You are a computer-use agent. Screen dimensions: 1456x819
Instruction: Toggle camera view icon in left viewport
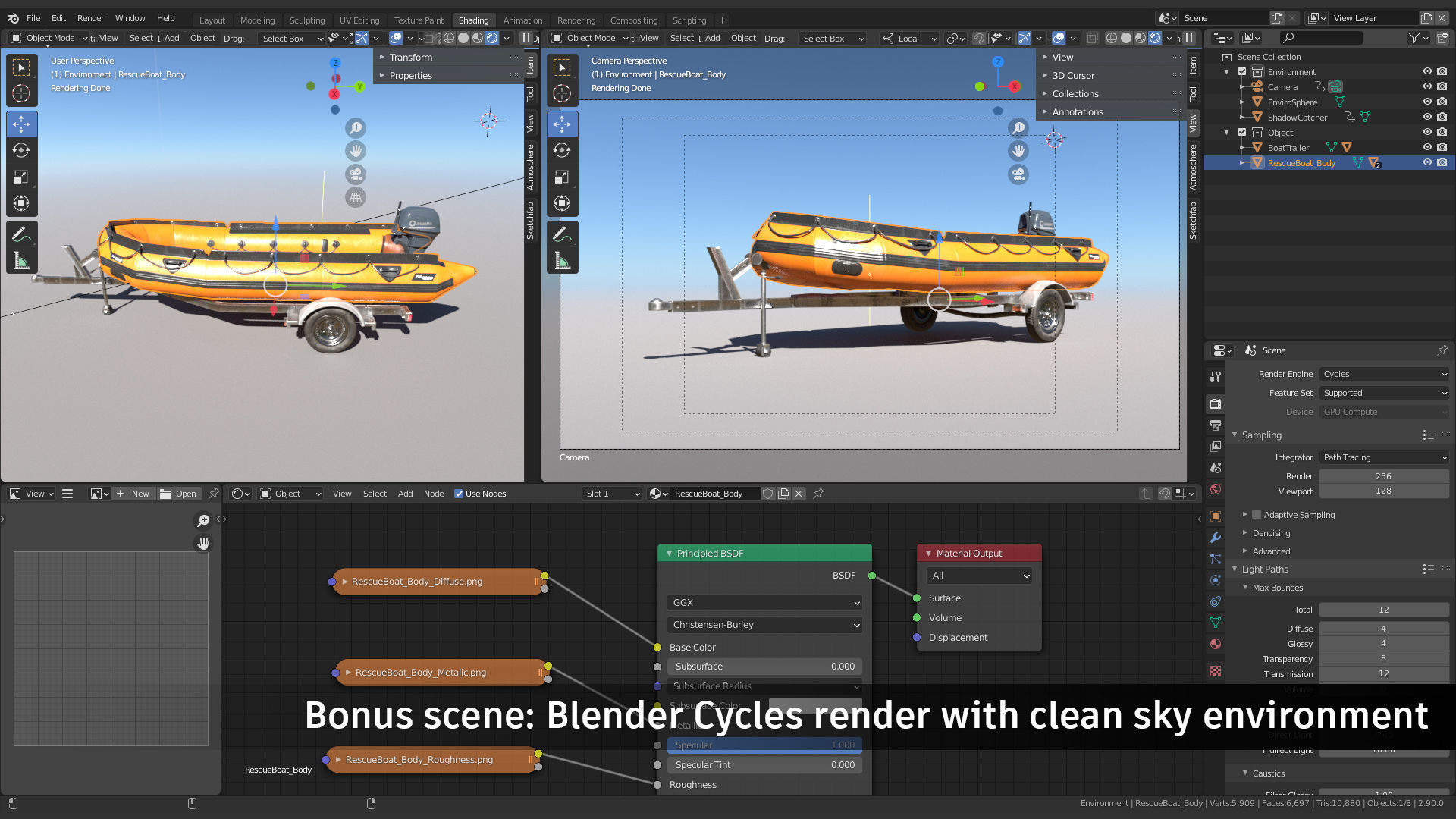(x=356, y=174)
